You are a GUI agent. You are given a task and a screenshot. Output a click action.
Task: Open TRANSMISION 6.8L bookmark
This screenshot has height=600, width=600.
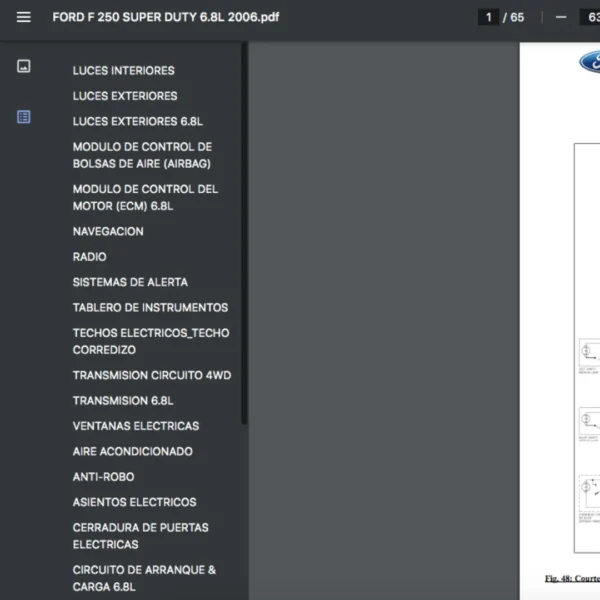click(123, 401)
